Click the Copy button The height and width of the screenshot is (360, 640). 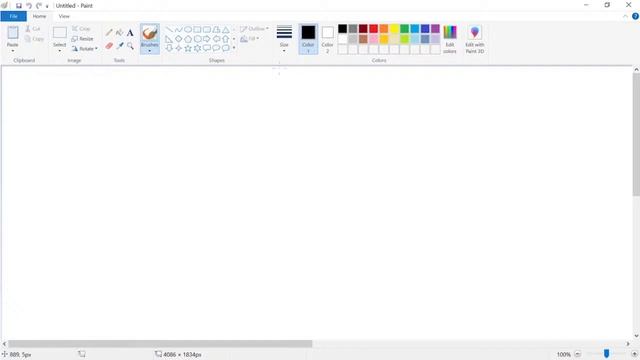tap(34, 39)
